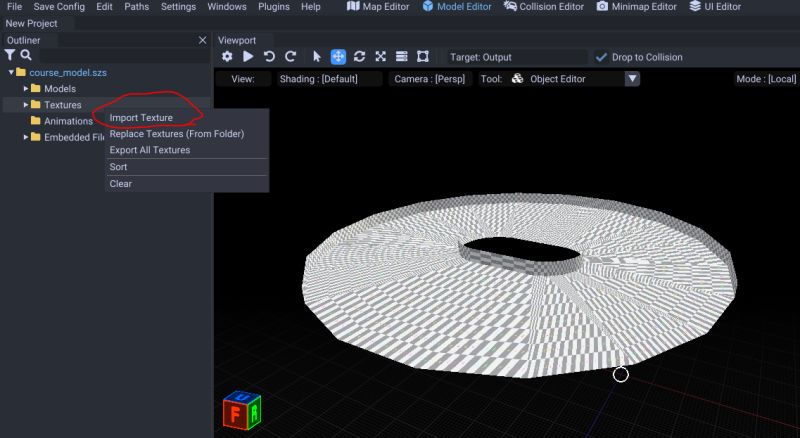Select the scale gizmo tool
Screen dimensions: 800x438
381,57
